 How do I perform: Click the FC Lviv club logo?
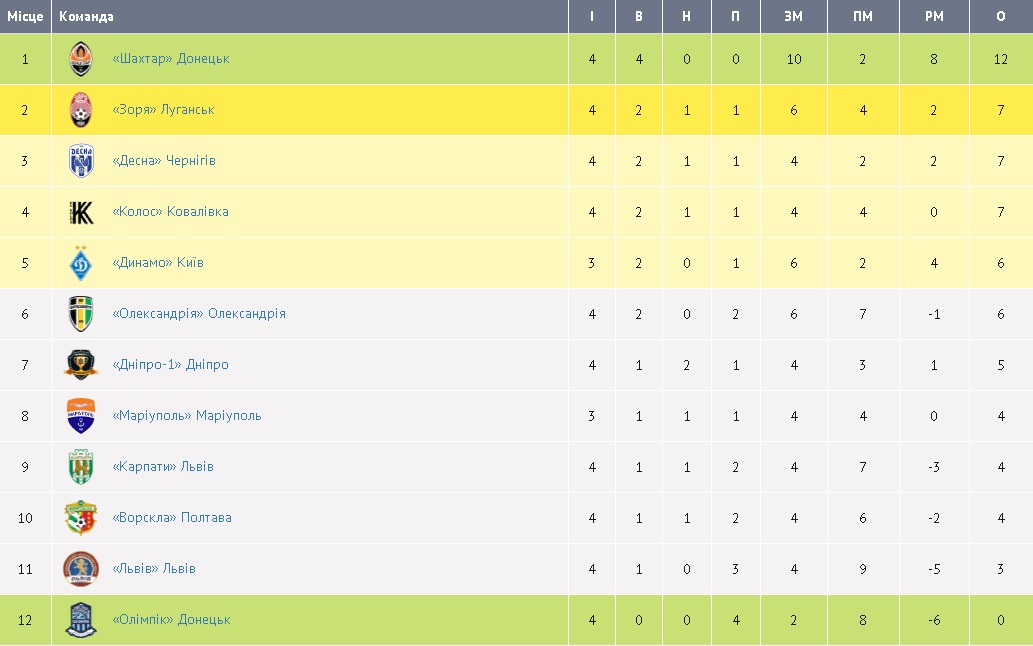click(81, 569)
